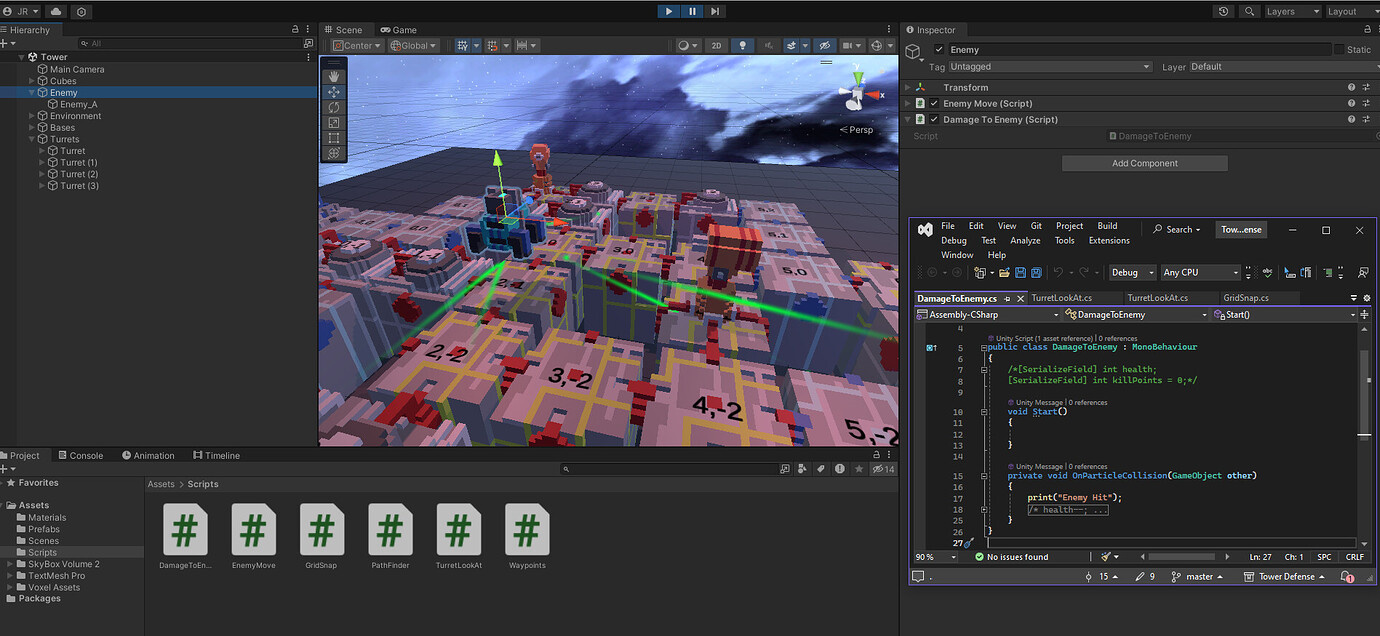
Task: Toggle scene lighting with the bulb icon
Action: (x=743, y=44)
